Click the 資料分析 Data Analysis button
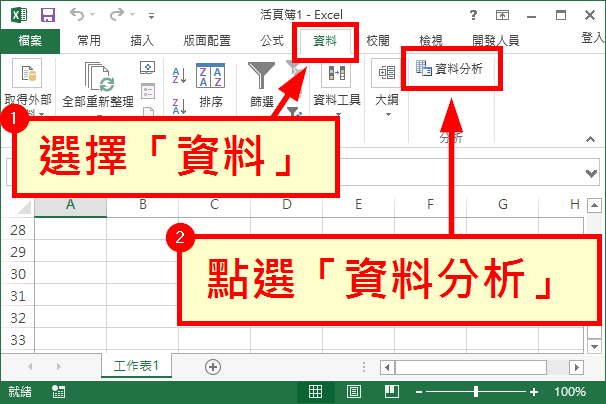The height and width of the screenshot is (404, 606). [449, 68]
